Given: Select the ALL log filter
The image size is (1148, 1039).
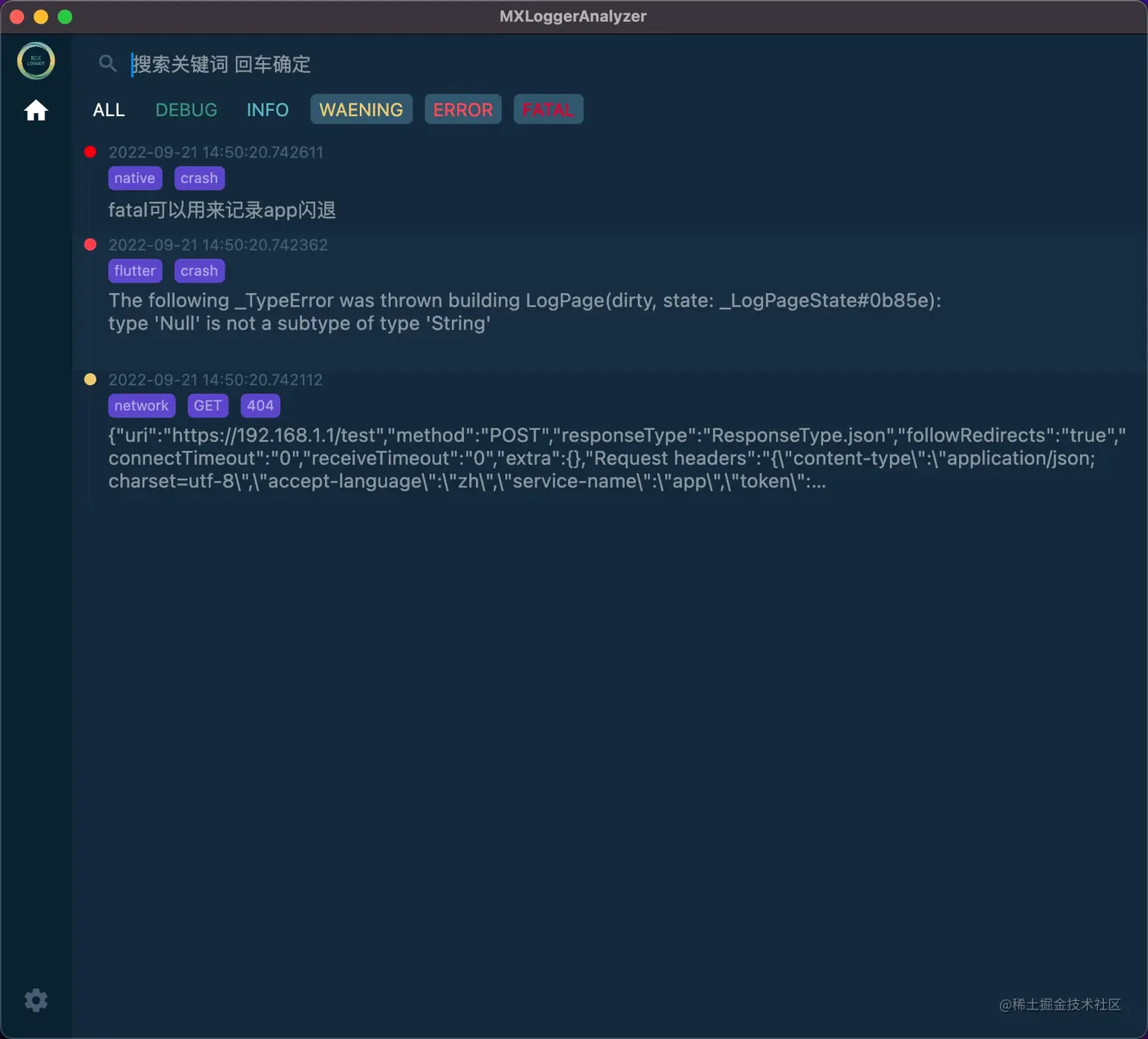Looking at the screenshot, I should coord(109,109).
